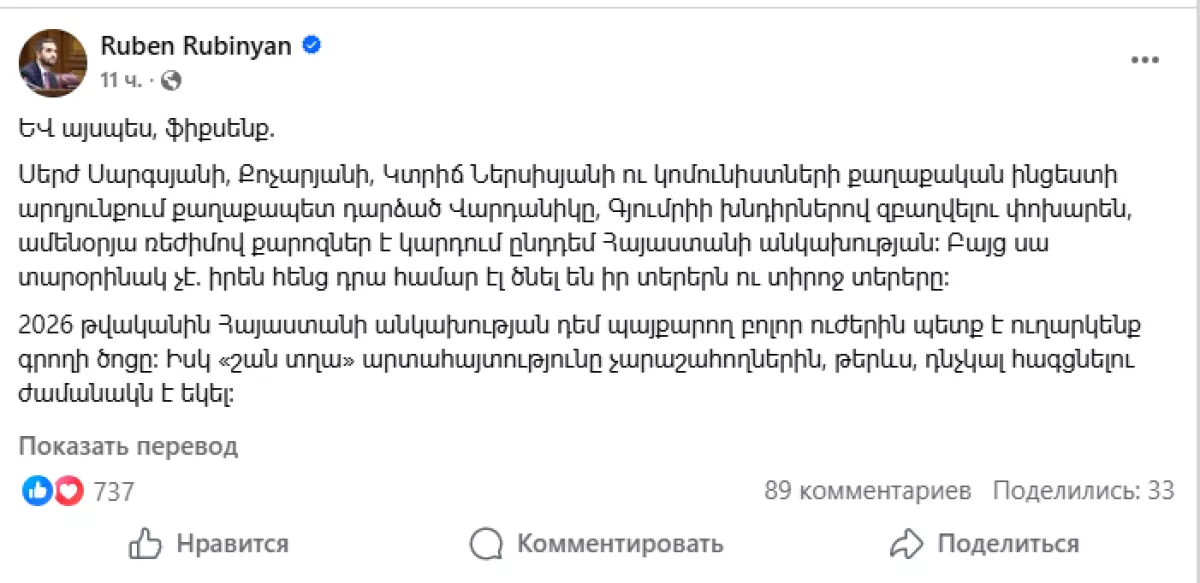Click the globe public-audience icon
The height and width of the screenshot is (583, 1200).
171,79
